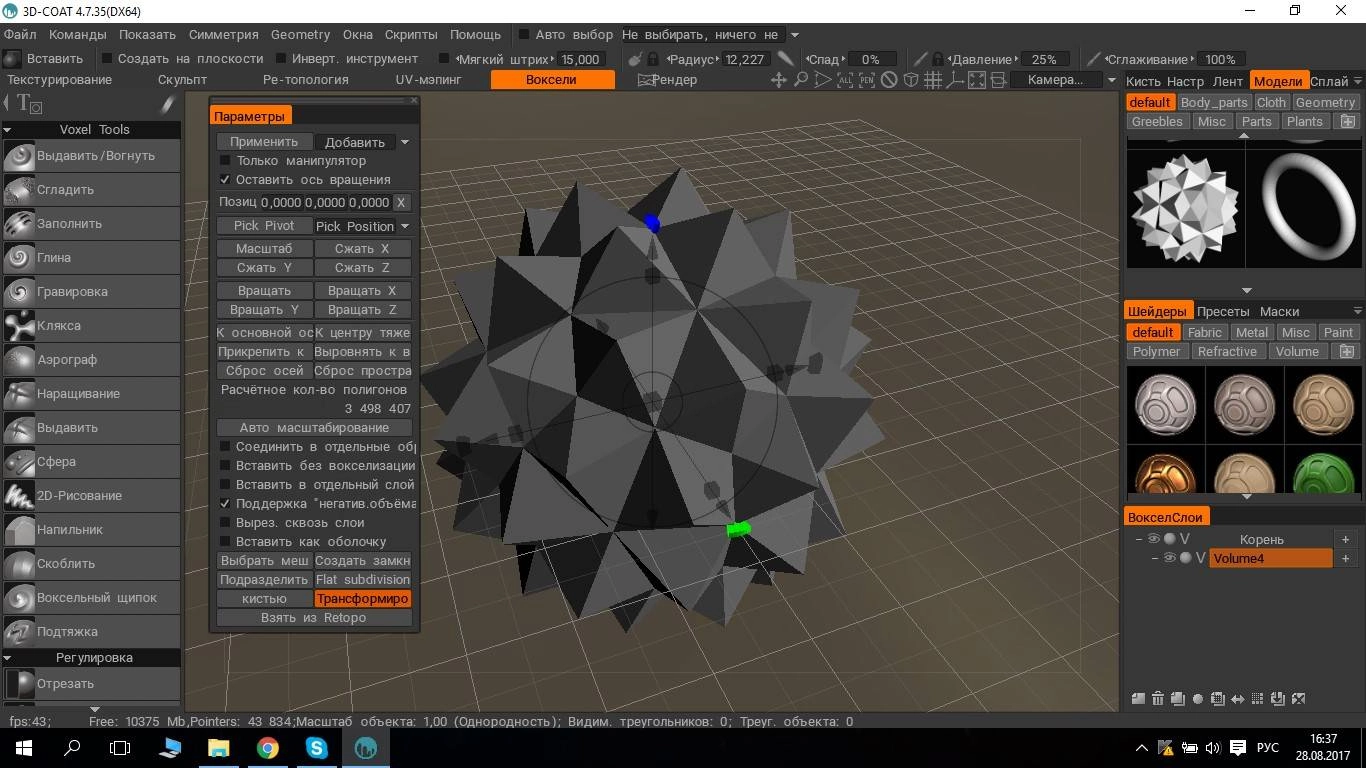Pick the Напильник file tool icon

point(19,530)
